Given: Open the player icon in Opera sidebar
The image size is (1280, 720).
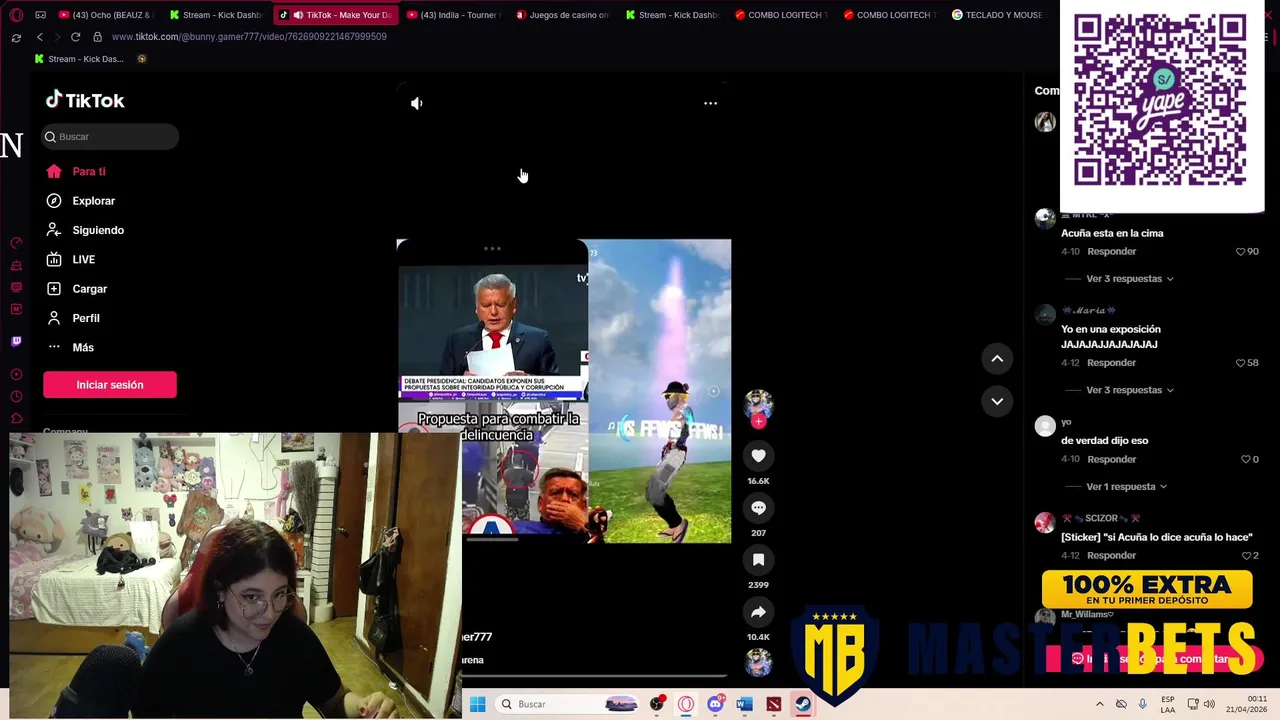Looking at the screenshot, I should [16, 374].
